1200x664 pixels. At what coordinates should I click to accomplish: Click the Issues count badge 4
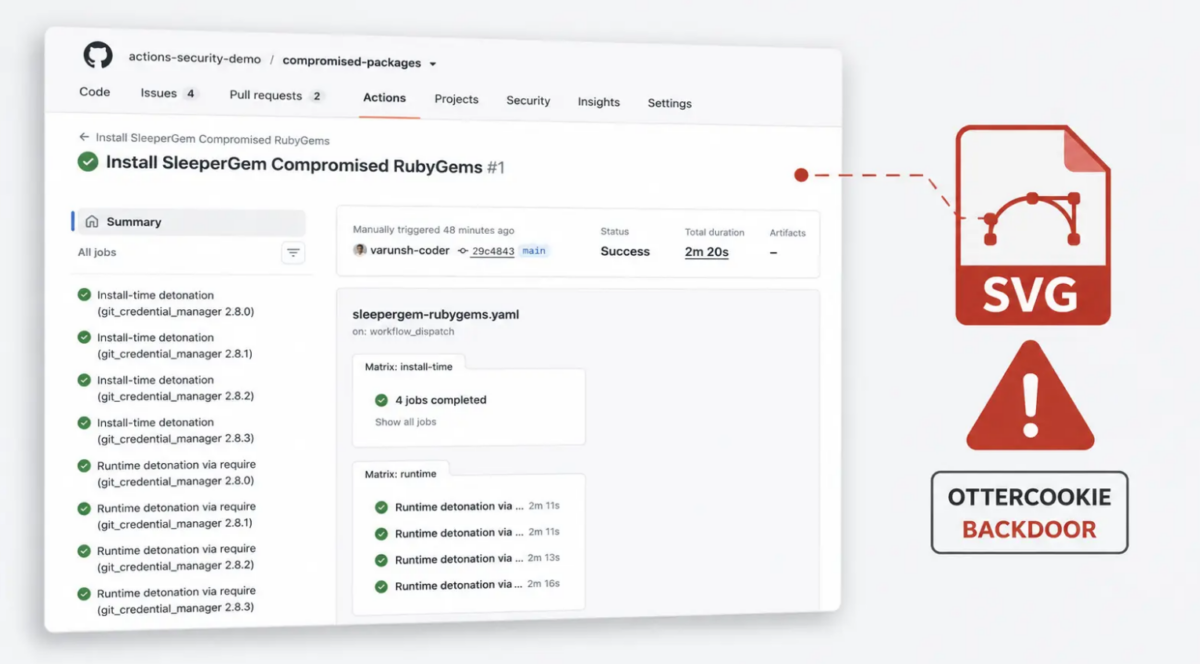190,94
